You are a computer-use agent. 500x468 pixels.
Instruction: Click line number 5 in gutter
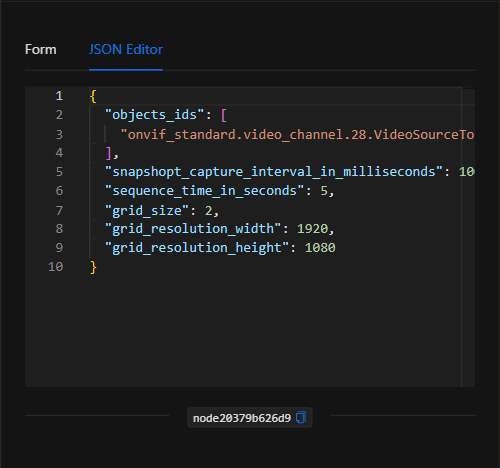pos(59,172)
